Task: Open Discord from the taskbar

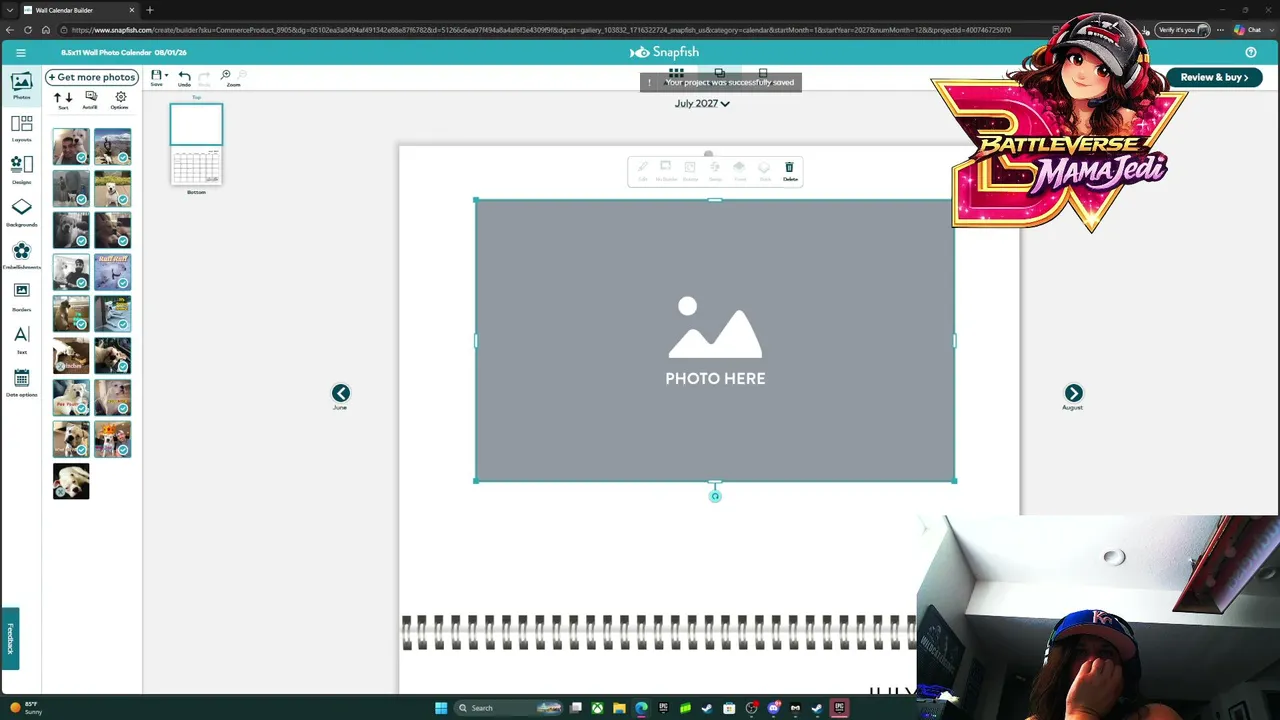Action: tap(773, 708)
